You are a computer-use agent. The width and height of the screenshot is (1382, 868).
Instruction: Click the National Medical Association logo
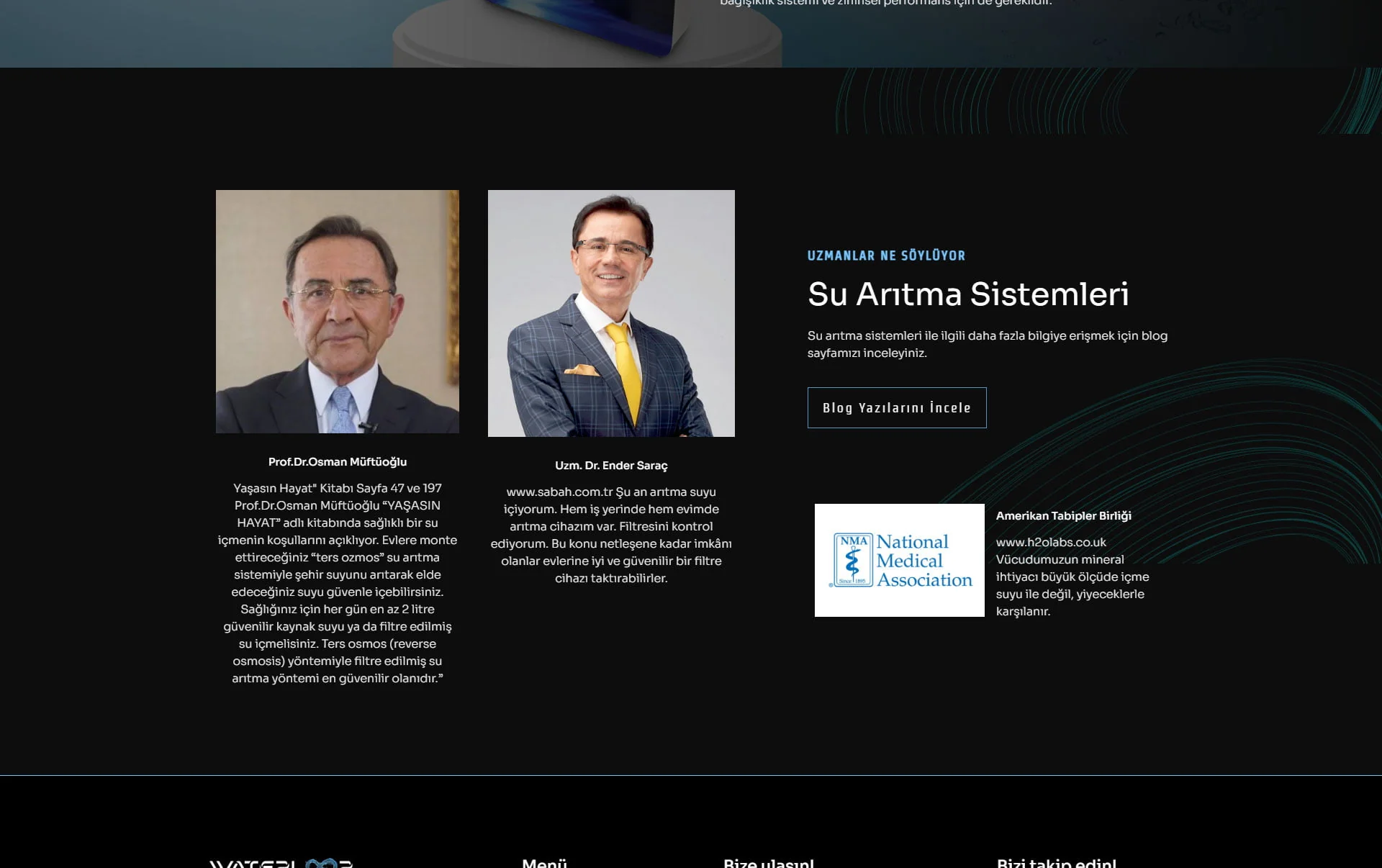899,560
